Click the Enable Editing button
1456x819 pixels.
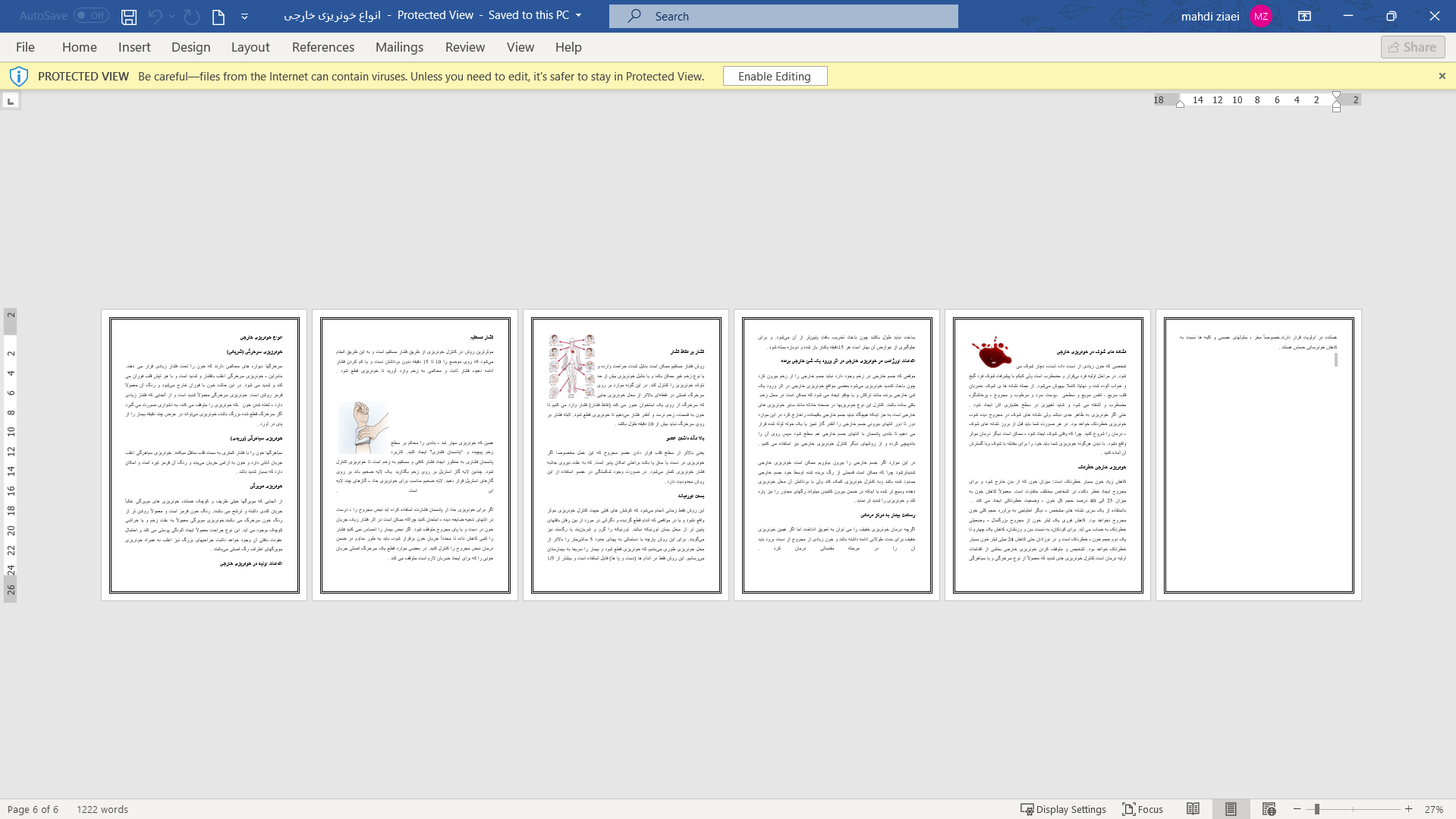(x=775, y=76)
